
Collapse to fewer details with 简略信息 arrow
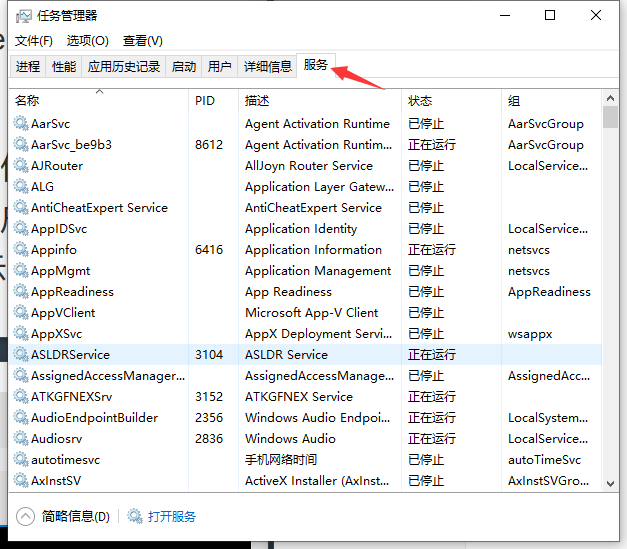click(x=25, y=517)
